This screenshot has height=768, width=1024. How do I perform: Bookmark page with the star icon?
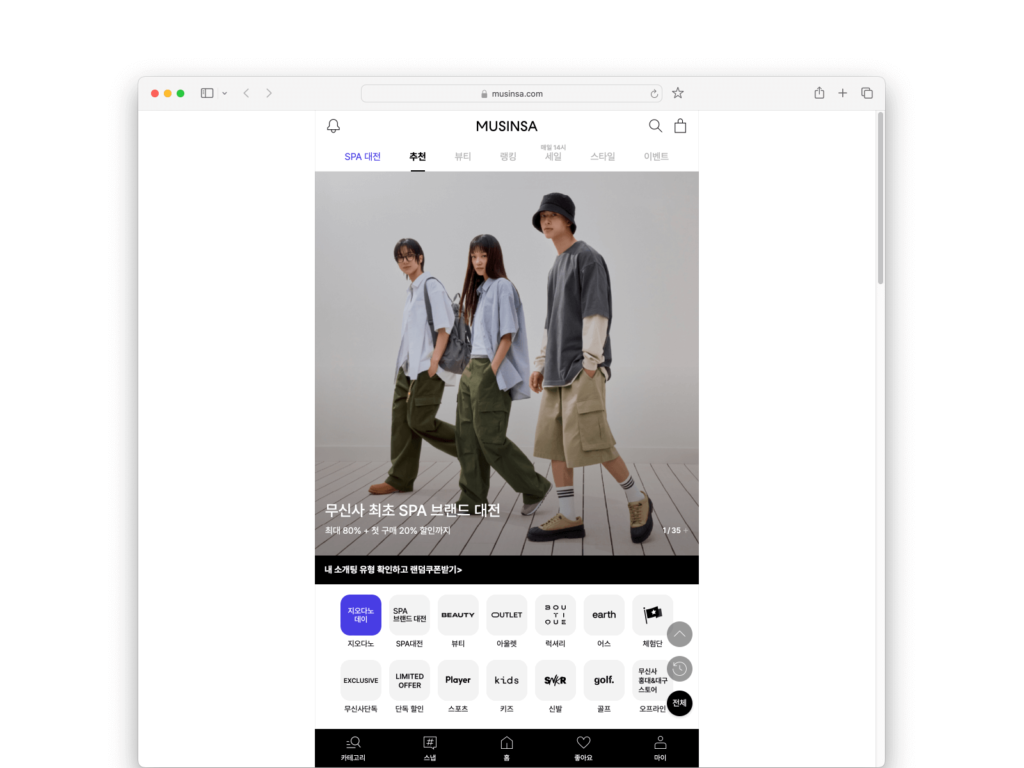[x=678, y=93]
